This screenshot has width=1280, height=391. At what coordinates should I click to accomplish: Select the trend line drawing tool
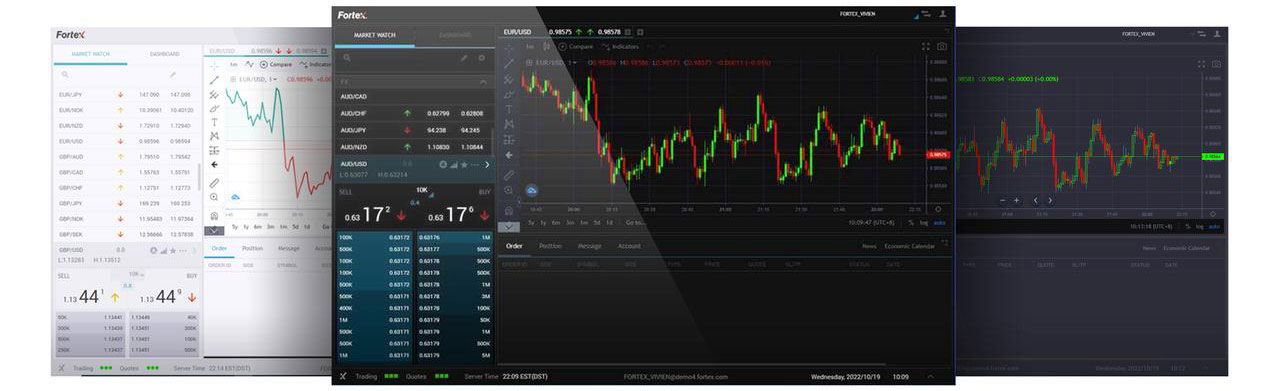point(509,63)
